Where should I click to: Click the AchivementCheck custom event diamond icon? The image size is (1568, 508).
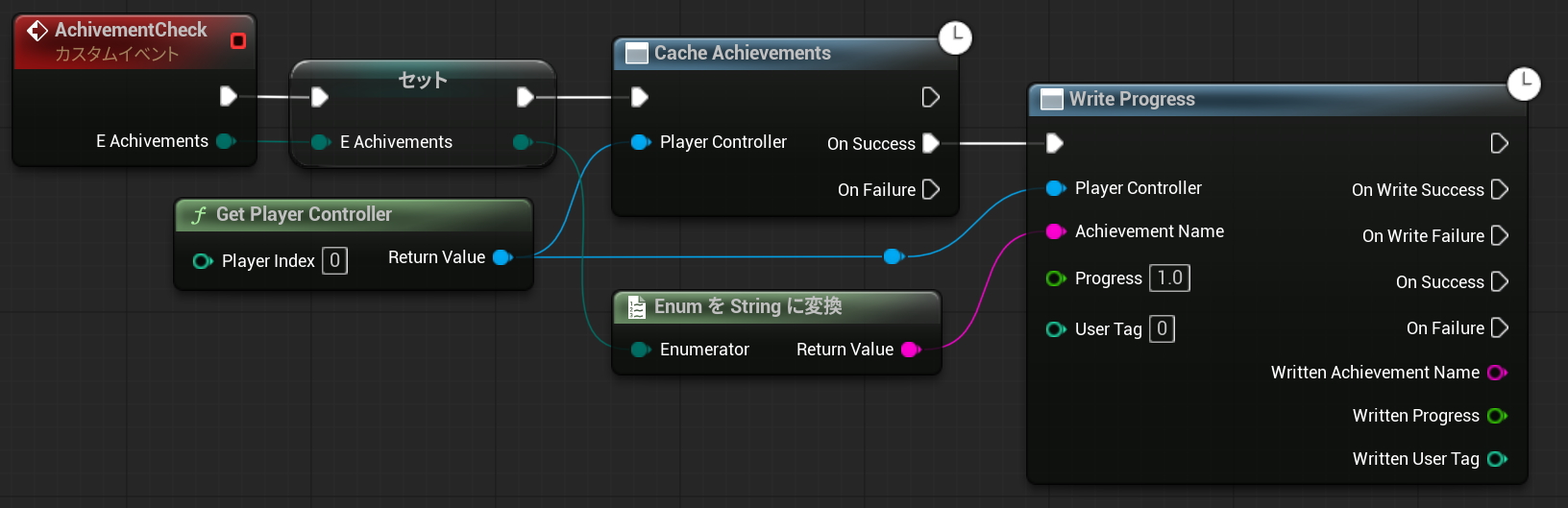(37, 31)
